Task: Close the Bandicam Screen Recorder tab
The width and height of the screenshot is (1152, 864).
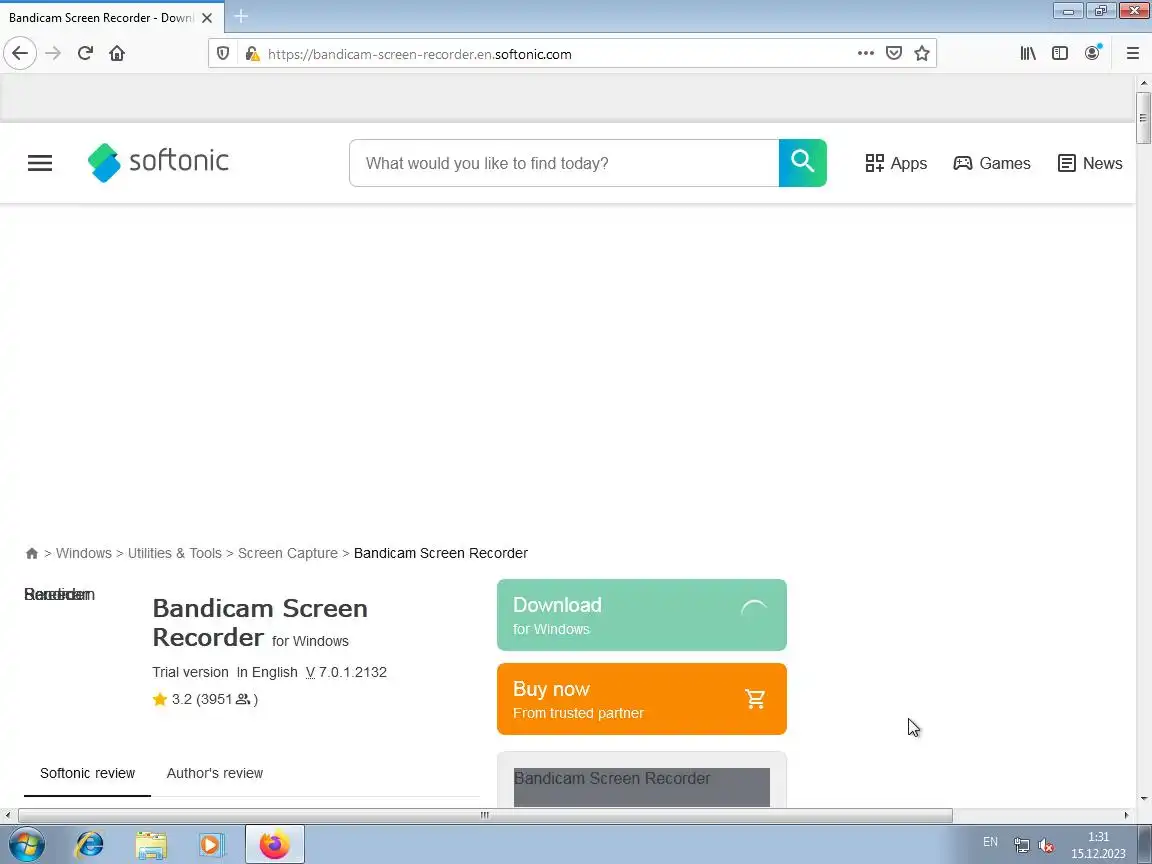Action: (x=207, y=18)
